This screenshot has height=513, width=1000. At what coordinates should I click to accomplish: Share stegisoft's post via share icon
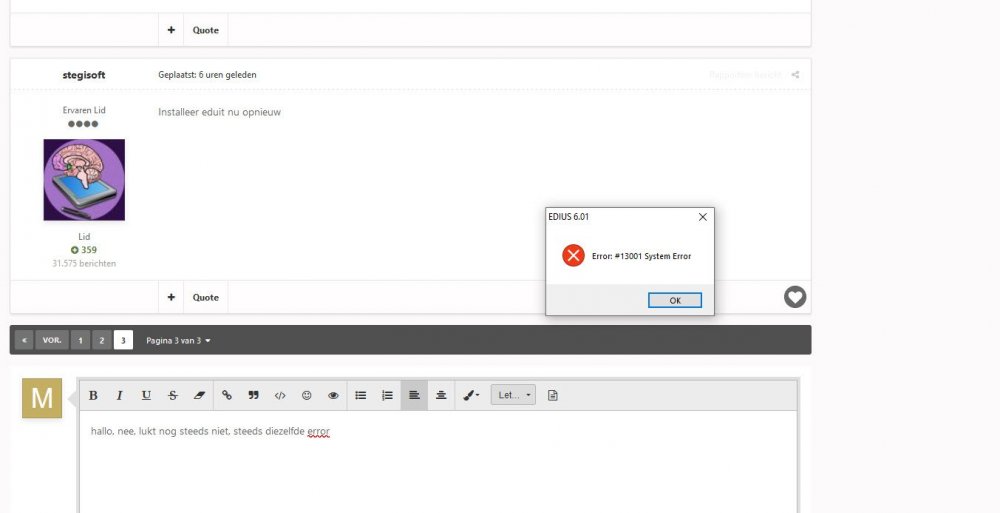click(795, 75)
